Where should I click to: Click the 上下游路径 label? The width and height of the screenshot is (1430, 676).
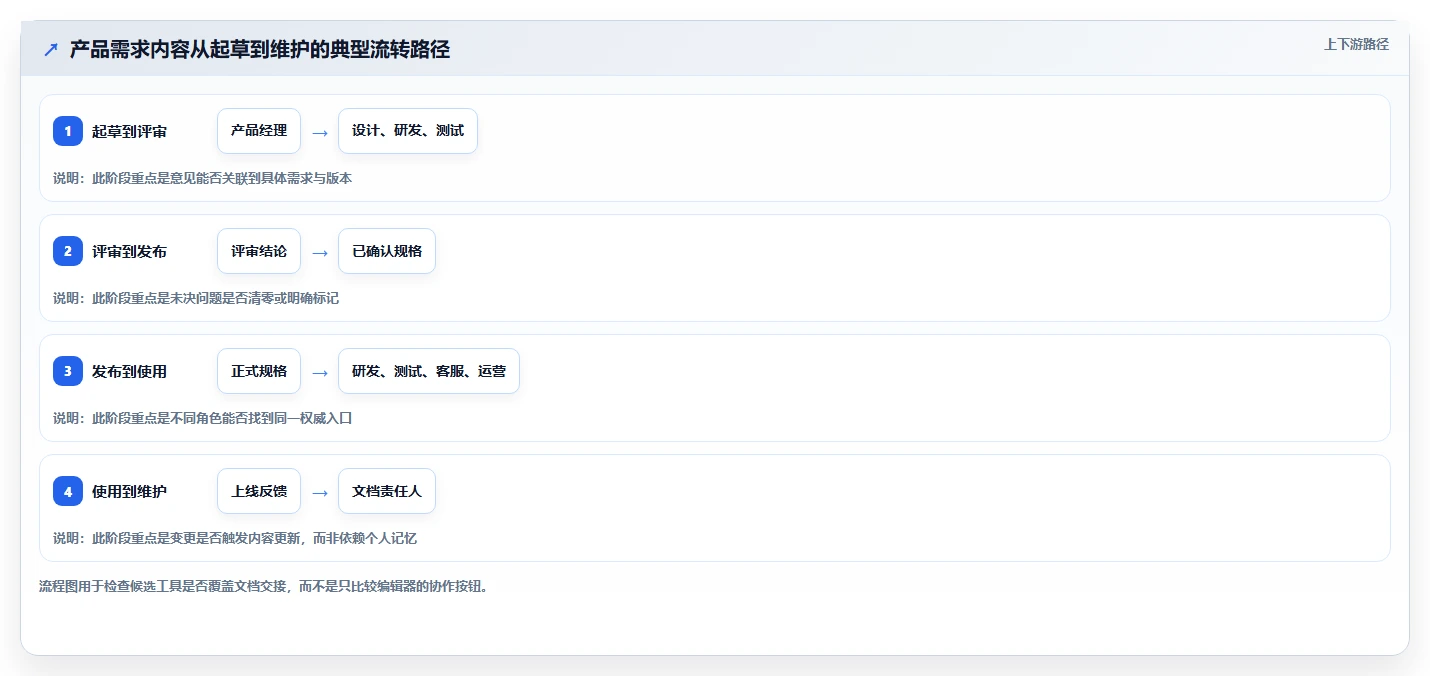click(1356, 44)
